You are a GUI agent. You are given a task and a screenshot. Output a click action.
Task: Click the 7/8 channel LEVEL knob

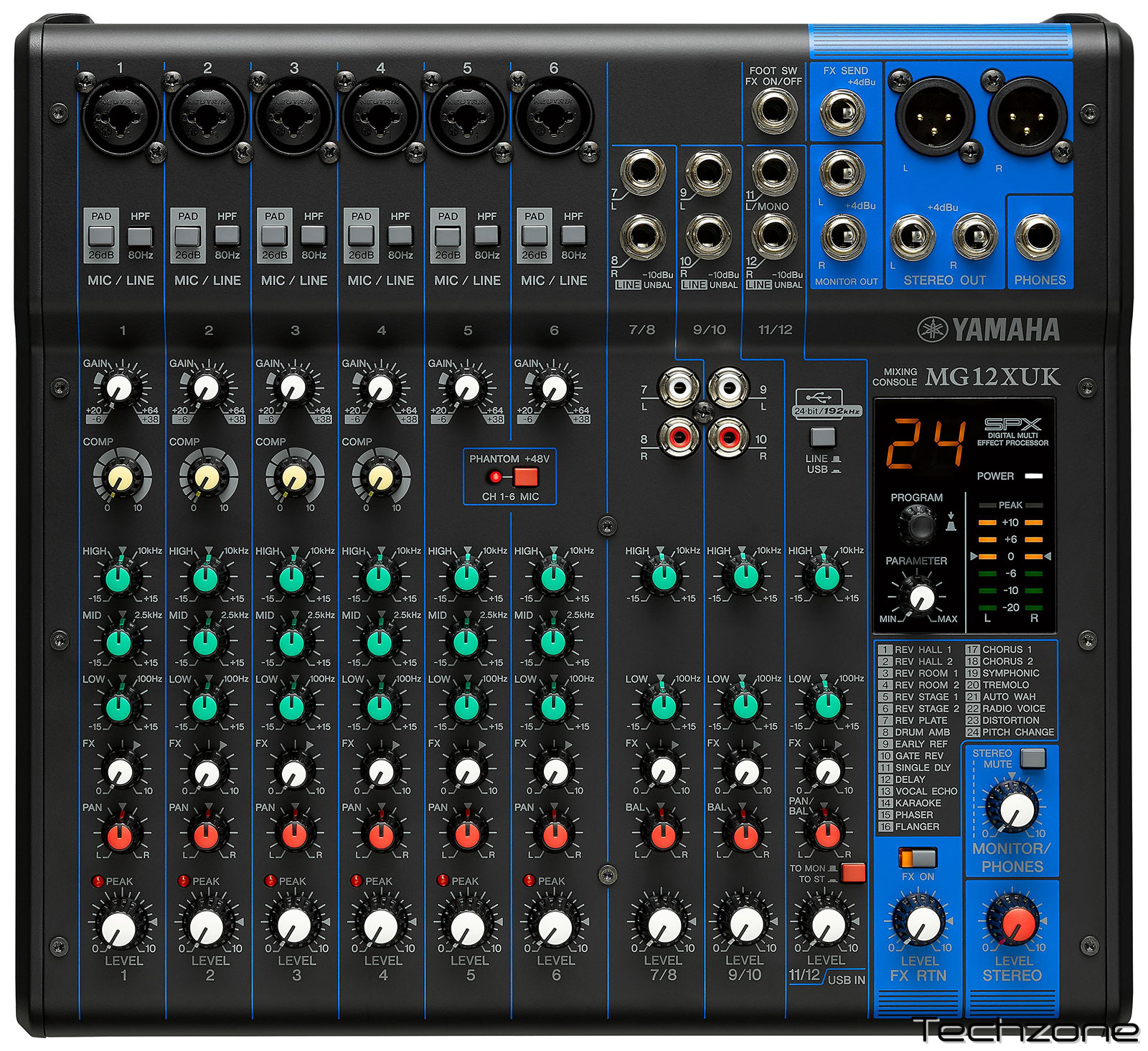point(664,926)
